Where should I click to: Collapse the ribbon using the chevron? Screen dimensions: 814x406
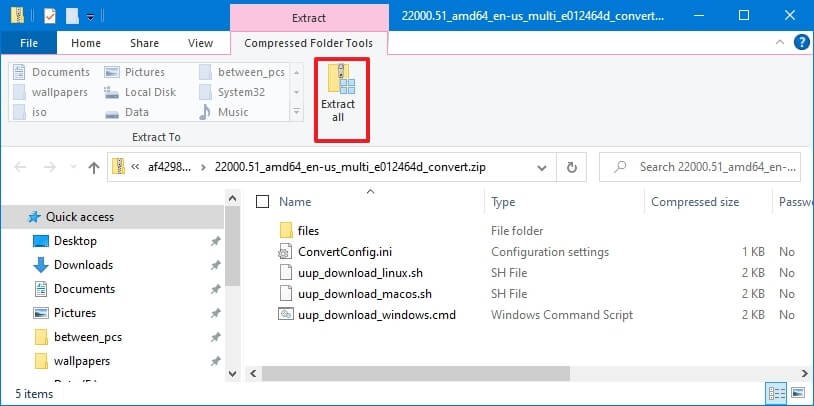coord(781,43)
